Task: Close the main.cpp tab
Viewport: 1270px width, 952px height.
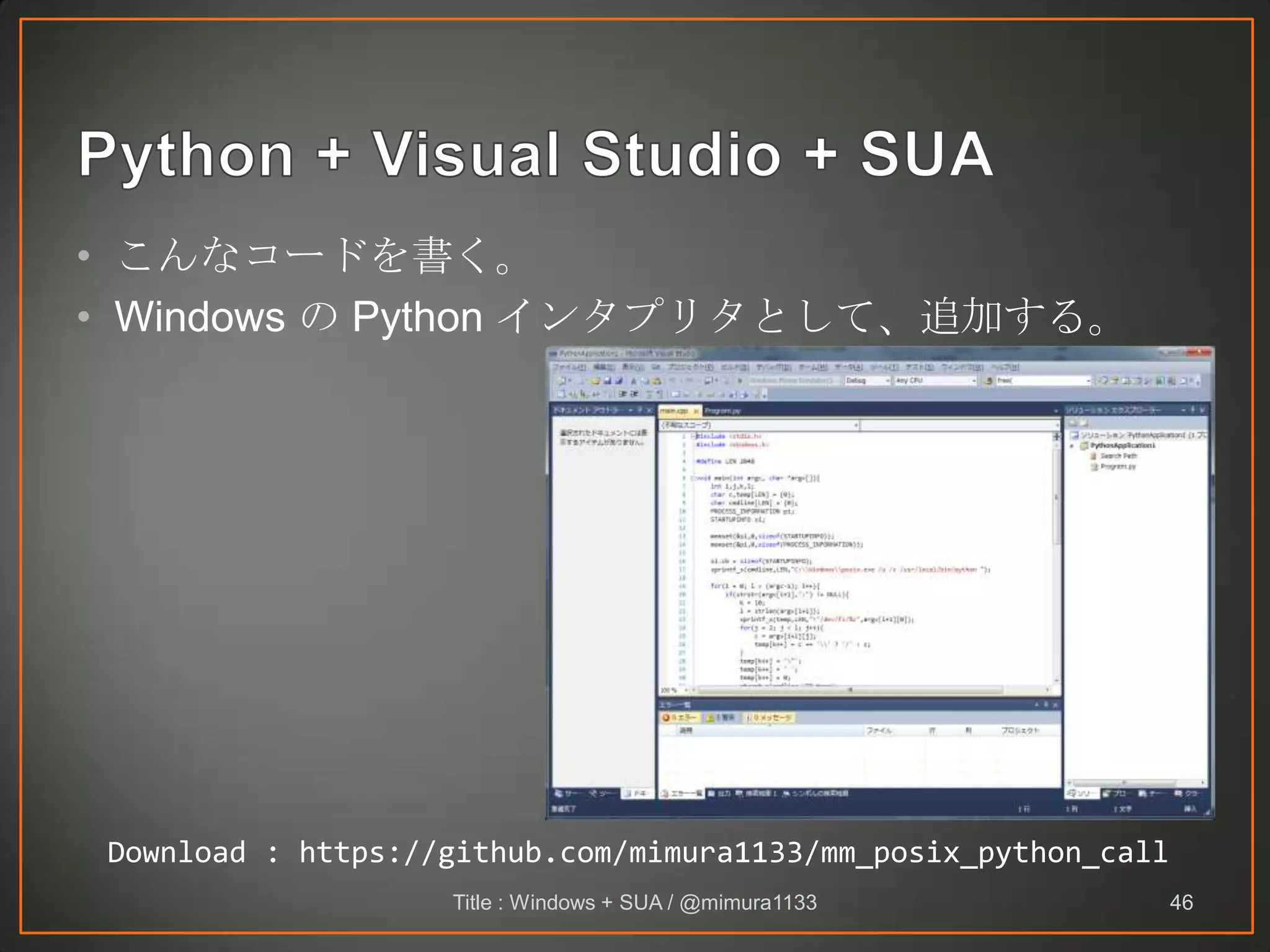Action: pos(696,411)
